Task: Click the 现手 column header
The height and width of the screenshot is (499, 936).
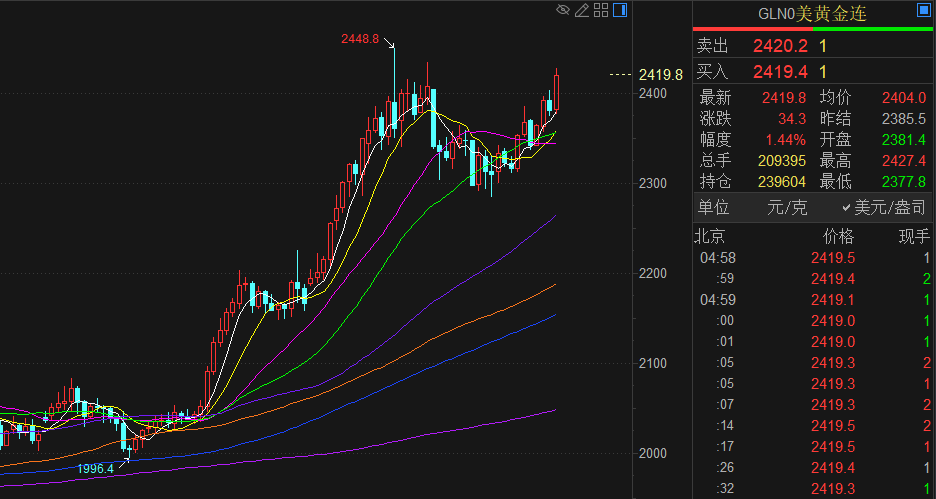Action: point(914,237)
